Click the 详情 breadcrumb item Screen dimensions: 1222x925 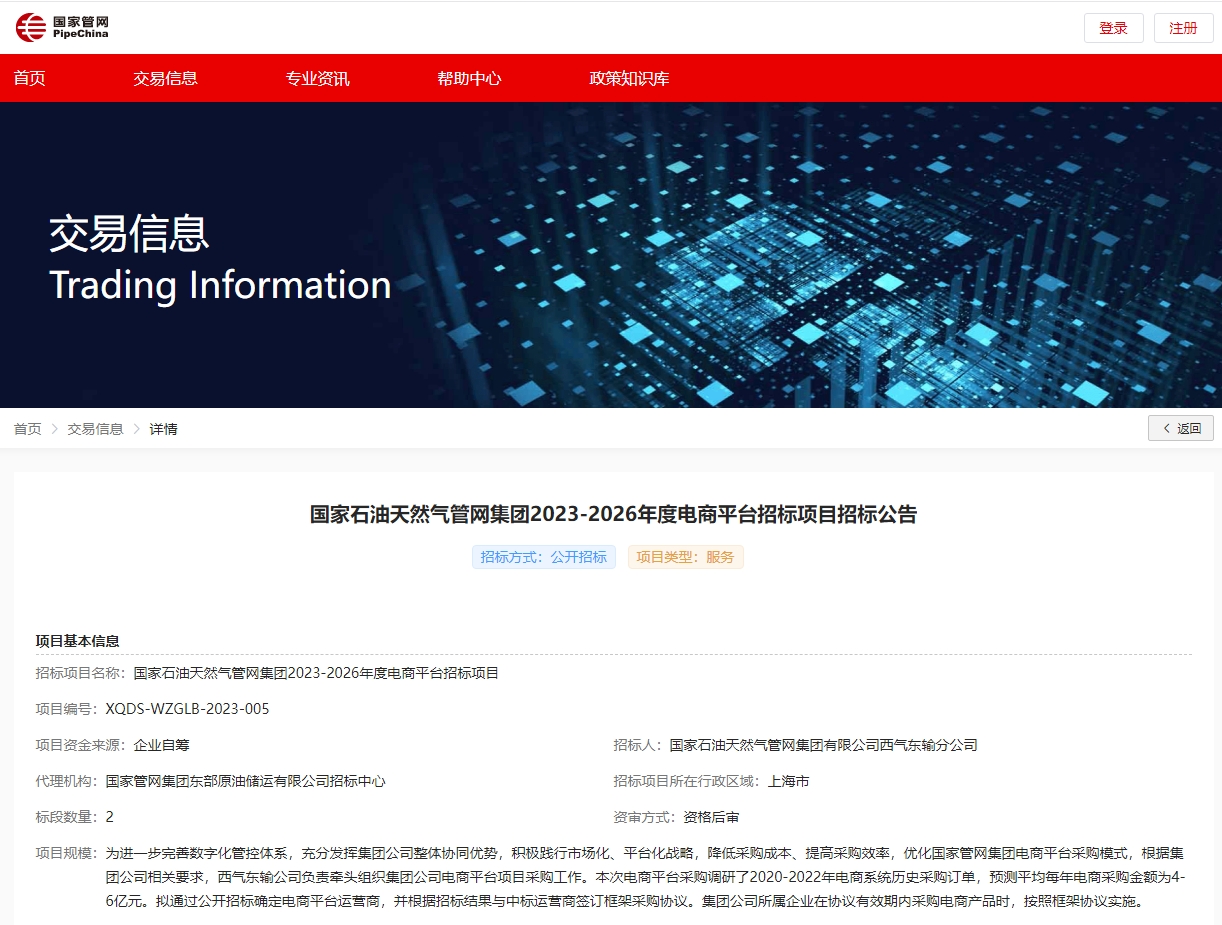(163, 429)
